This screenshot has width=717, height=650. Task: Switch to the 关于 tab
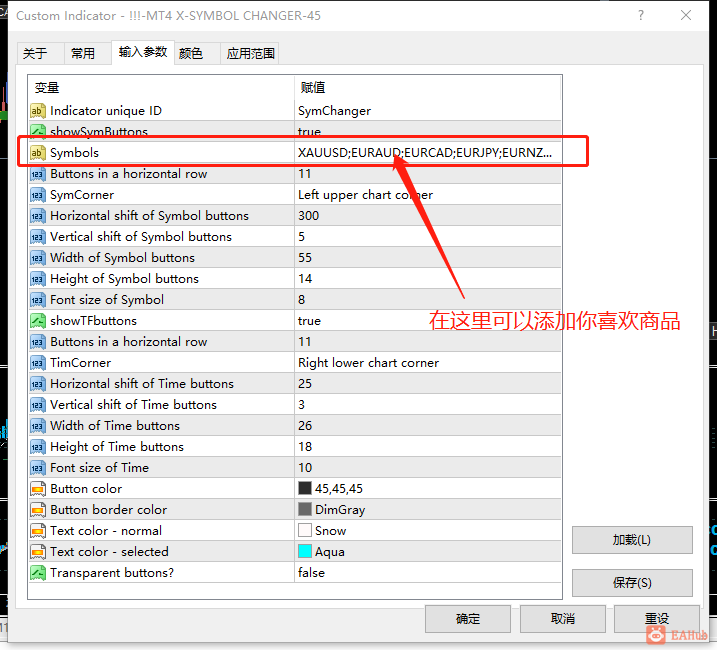[x=40, y=54]
